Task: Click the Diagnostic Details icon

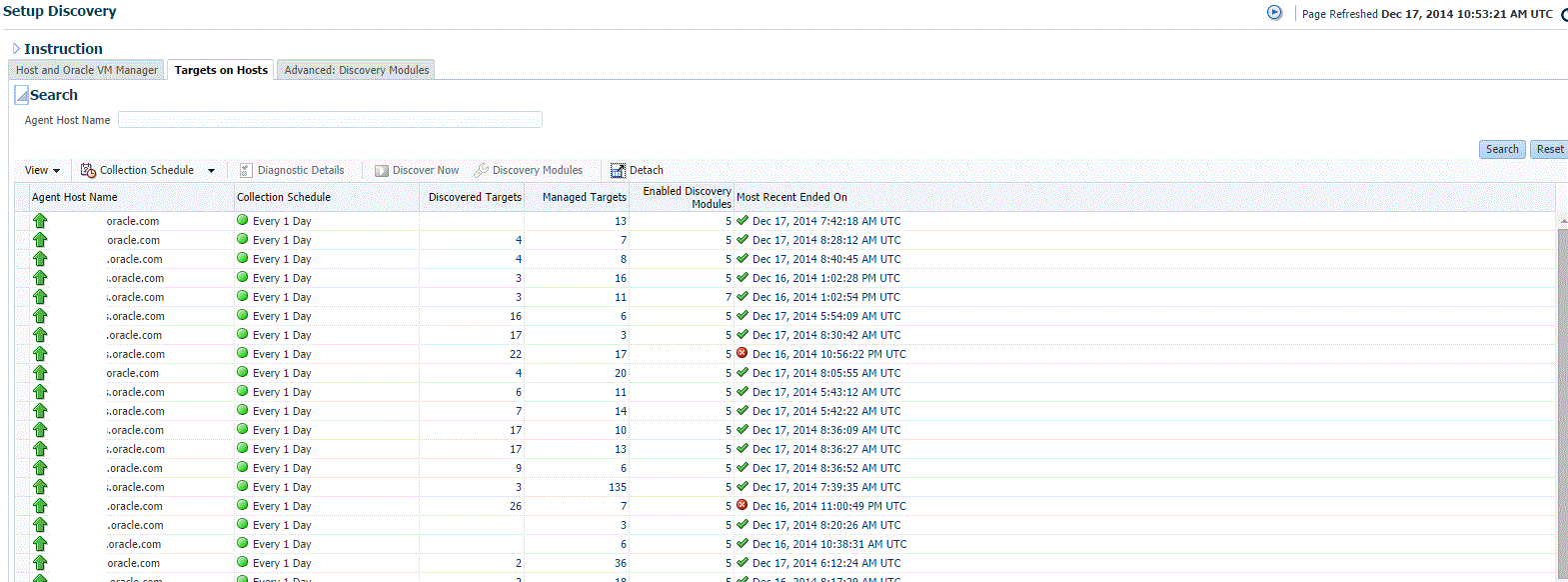Action: pos(246,170)
